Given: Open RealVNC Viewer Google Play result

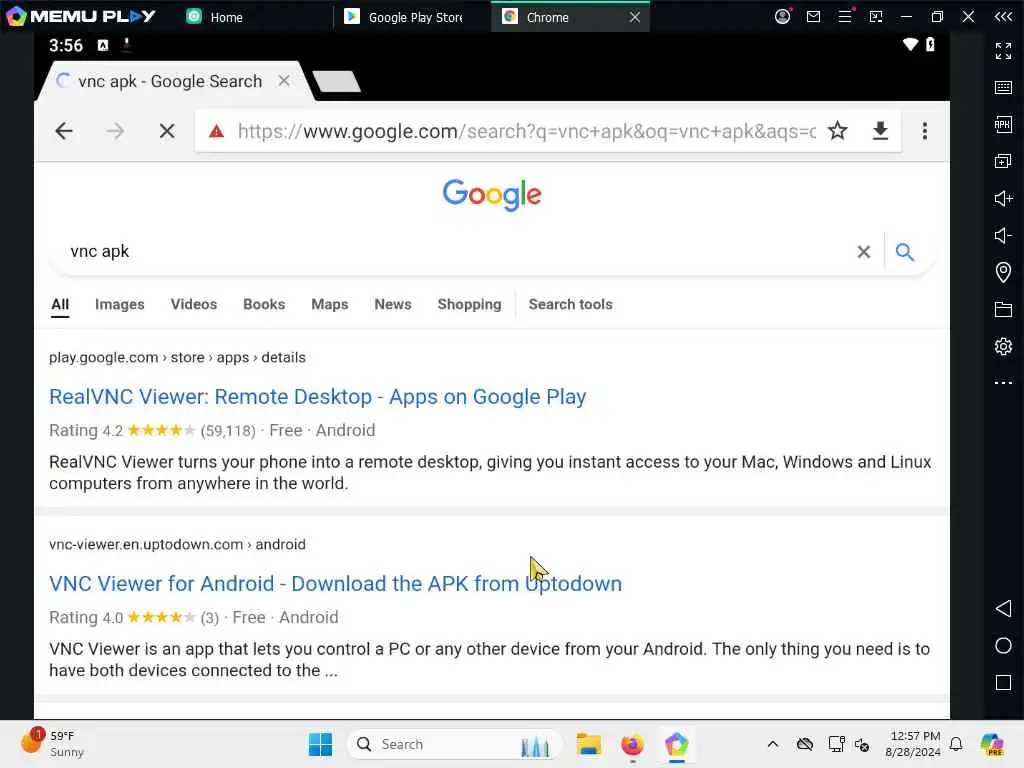Looking at the screenshot, I should click(317, 396).
